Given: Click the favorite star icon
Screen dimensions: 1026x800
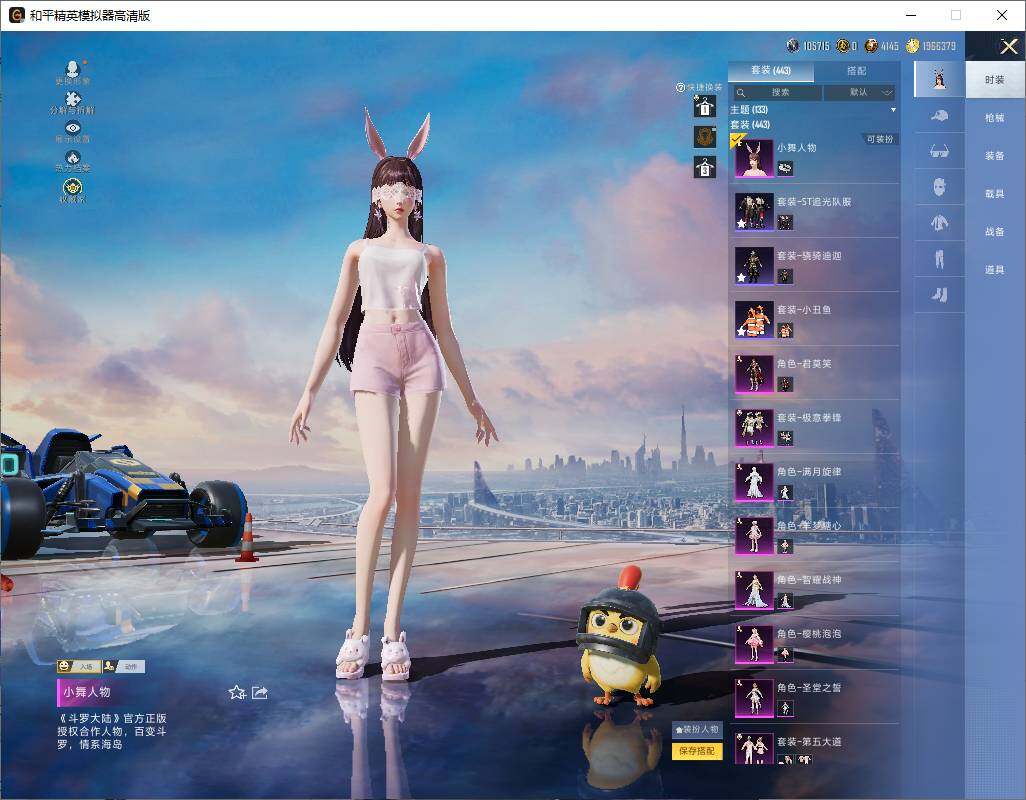Looking at the screenshot, I should pyautogui.click(x=237, y=692).
